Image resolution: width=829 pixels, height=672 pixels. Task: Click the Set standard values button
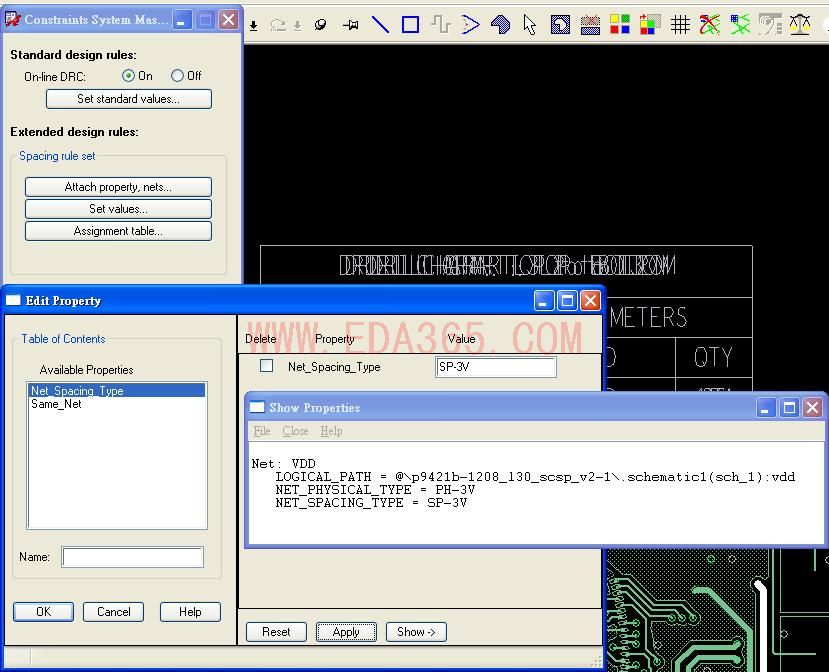[x=128, y=99]
